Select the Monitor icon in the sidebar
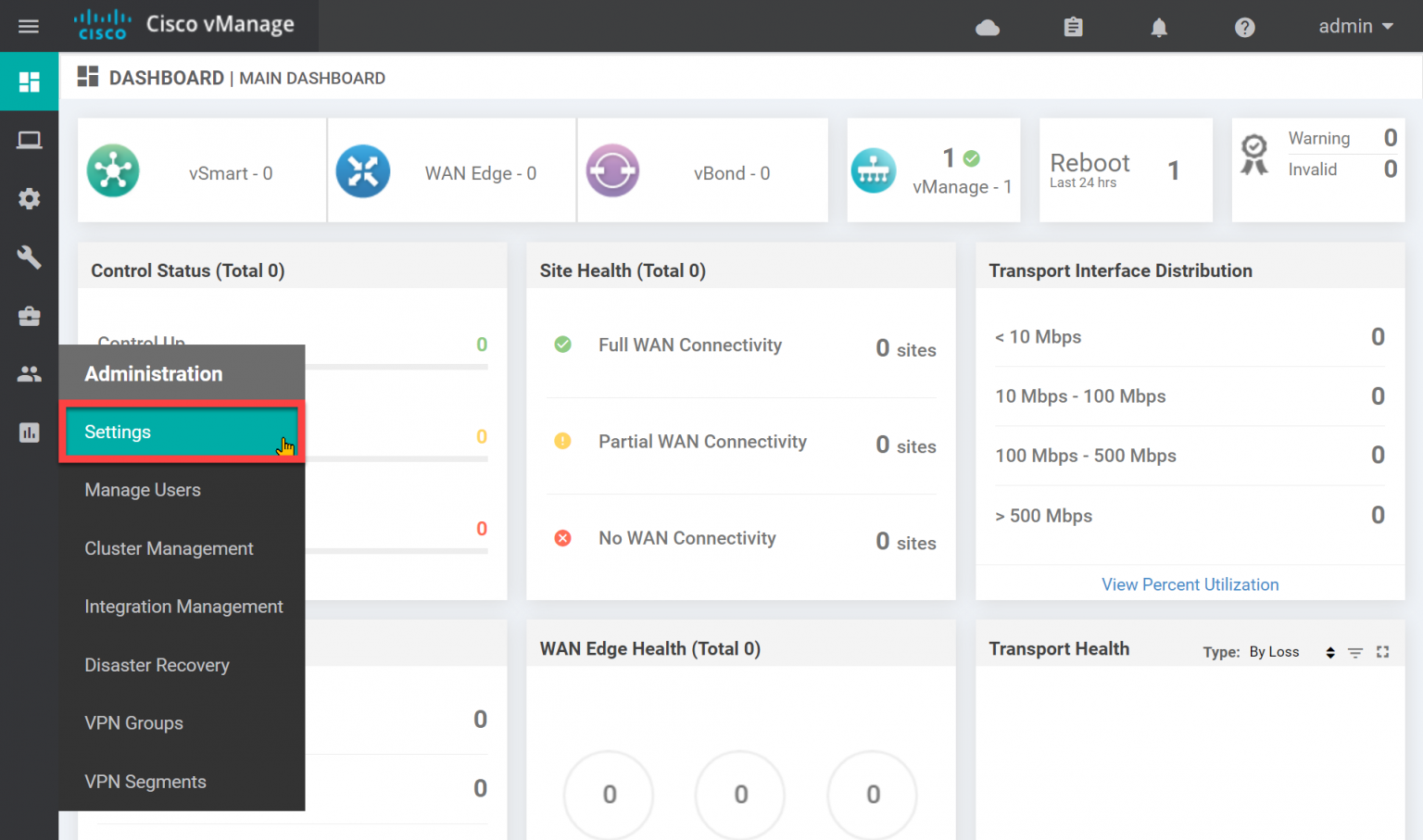Screen dimensions: 1423x840 (x=29, y=140)
